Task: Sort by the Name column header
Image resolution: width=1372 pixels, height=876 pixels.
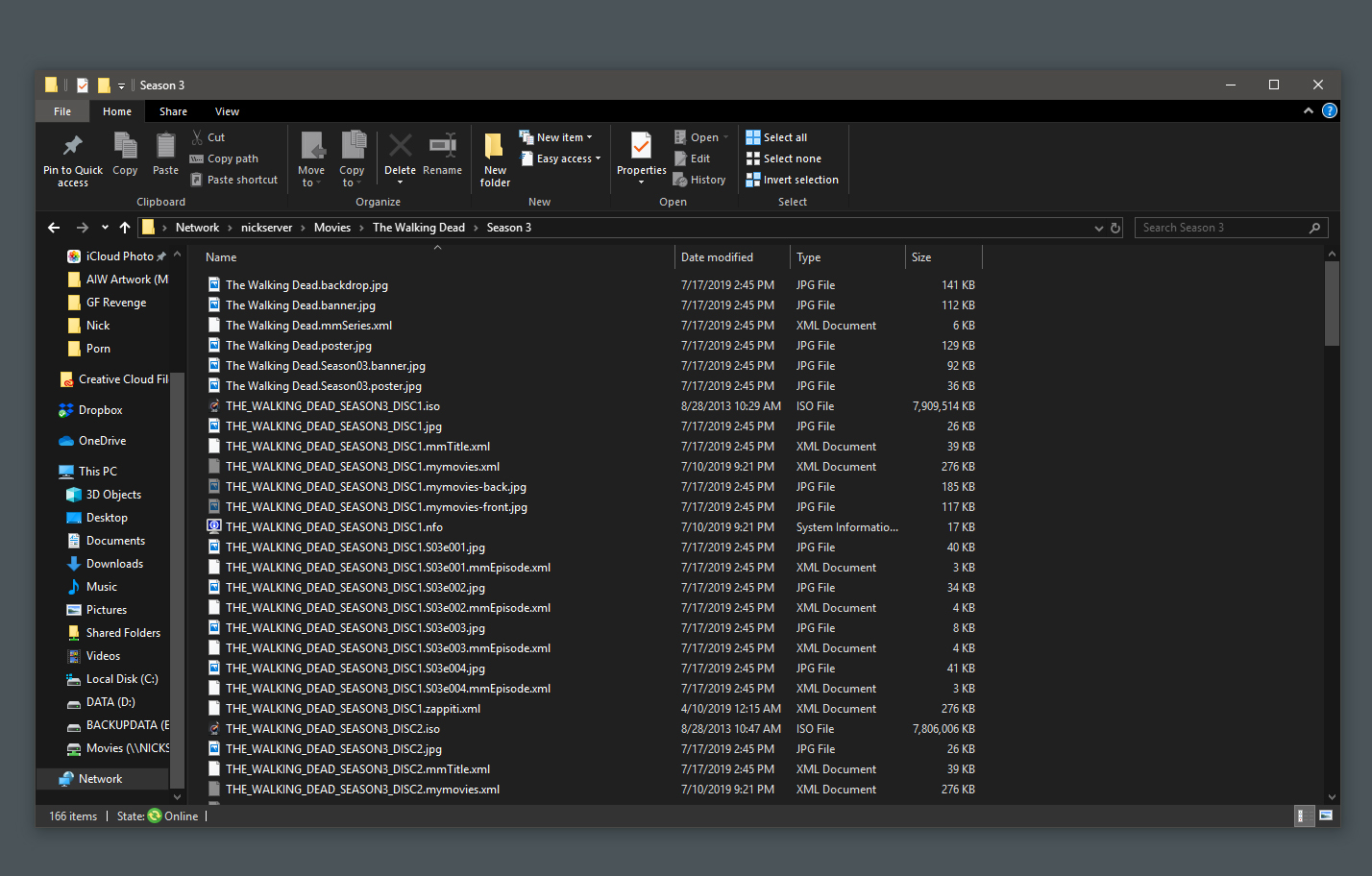Action: coord(436,257)
